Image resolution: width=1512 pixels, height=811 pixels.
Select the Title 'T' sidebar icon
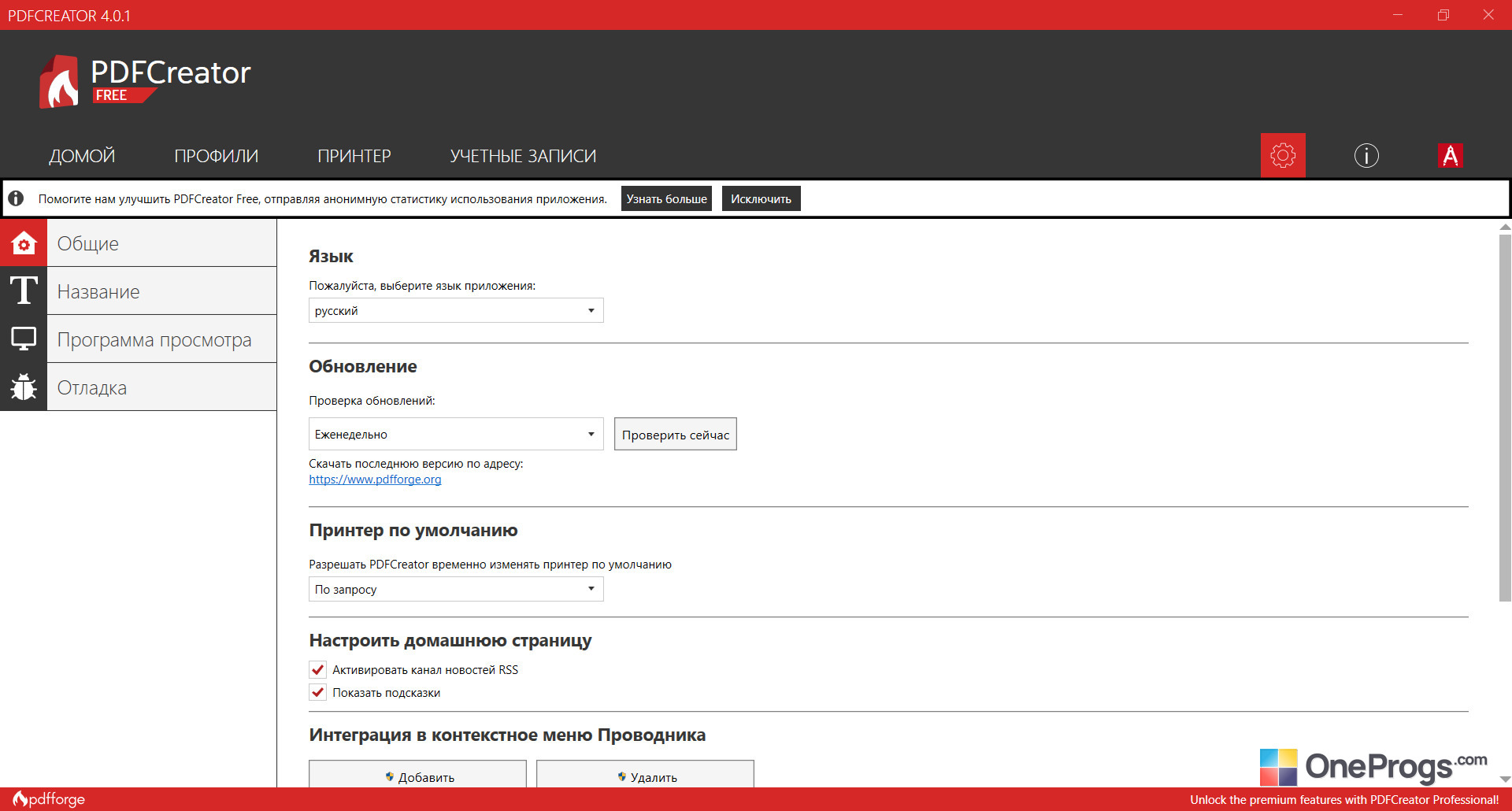(24, 291)
